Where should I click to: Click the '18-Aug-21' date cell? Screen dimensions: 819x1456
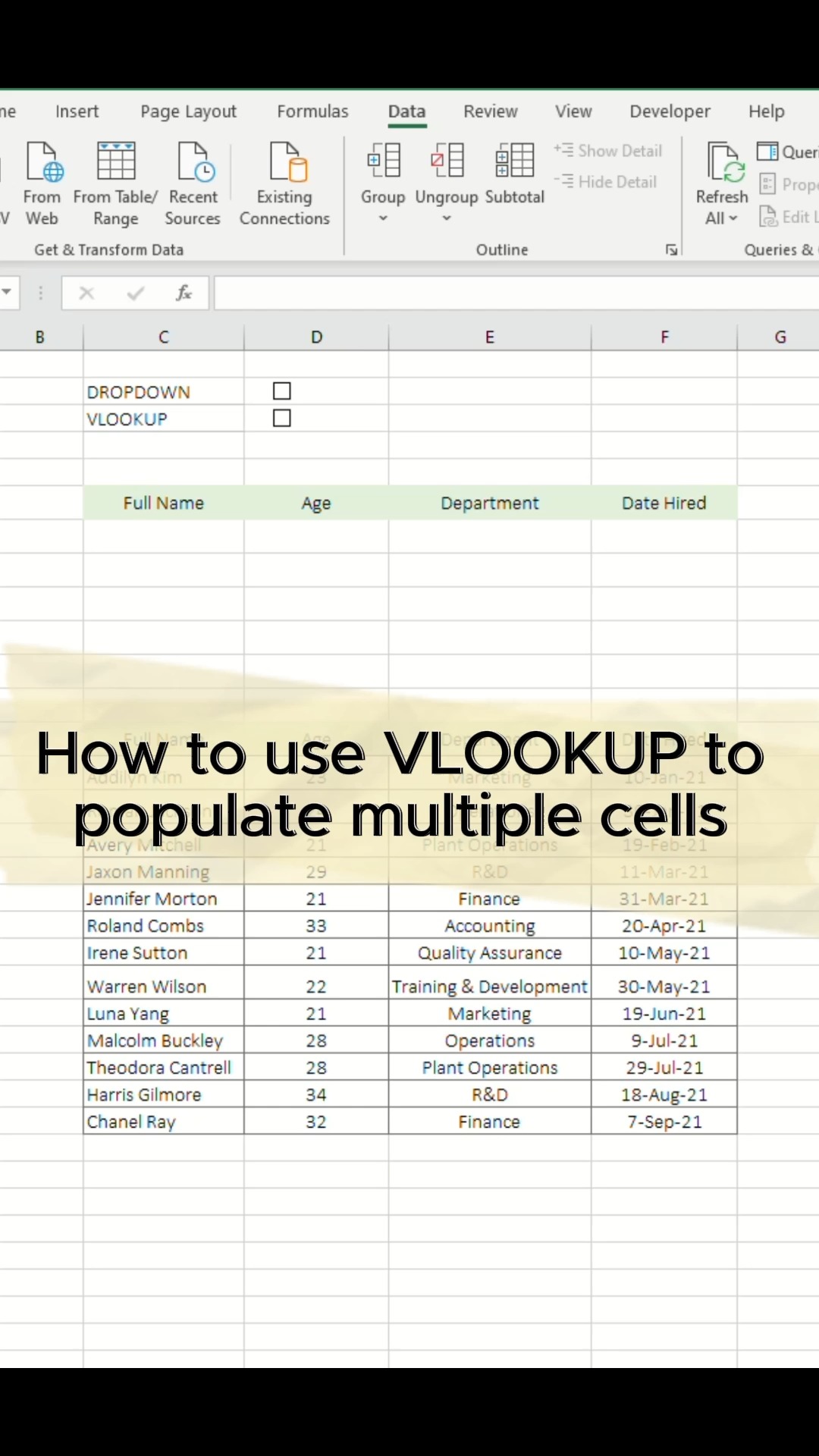(x=664, y=1094)
